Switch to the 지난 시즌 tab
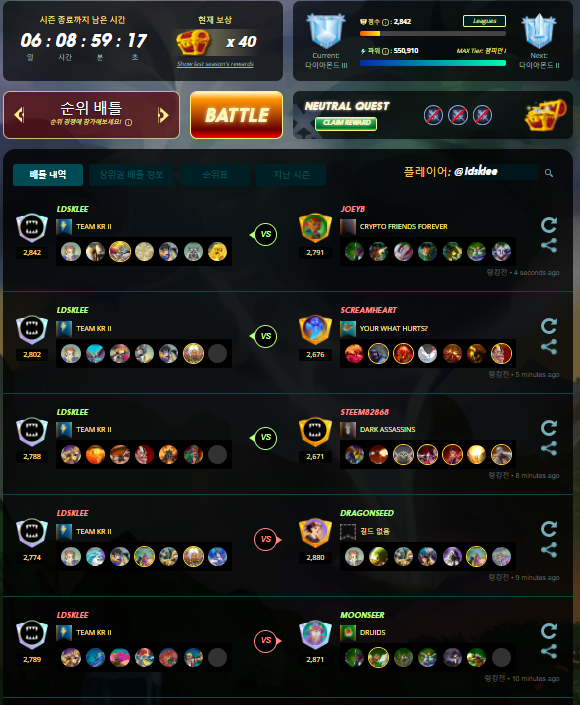The image size is (580, 705). click(x=291, y=174)
